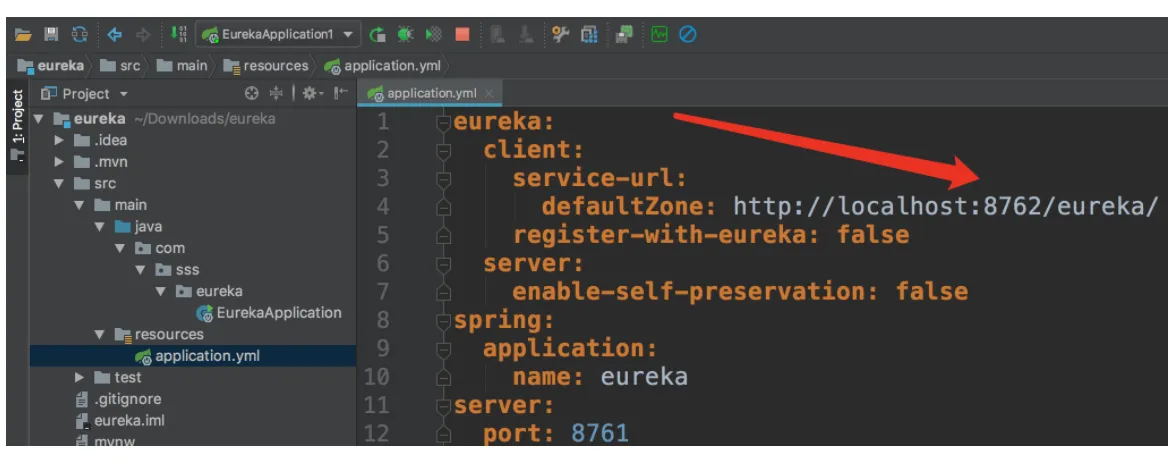Screen dimensions: 1174x460
Task: Collapse the resources folder arrow in tree
Action: click(100, 334)
